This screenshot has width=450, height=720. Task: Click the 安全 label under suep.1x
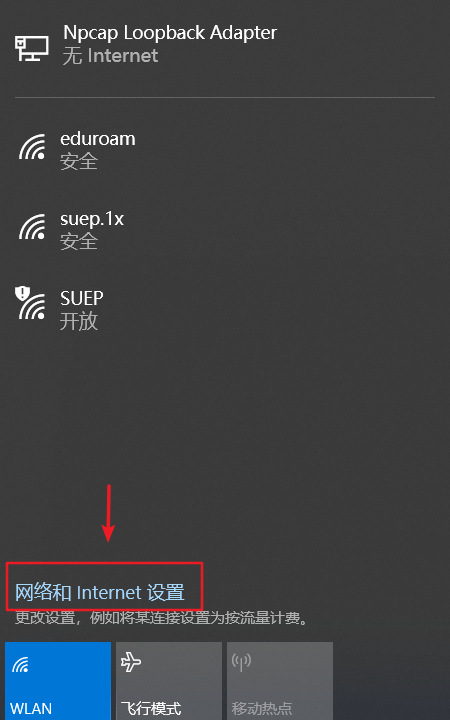79,242
